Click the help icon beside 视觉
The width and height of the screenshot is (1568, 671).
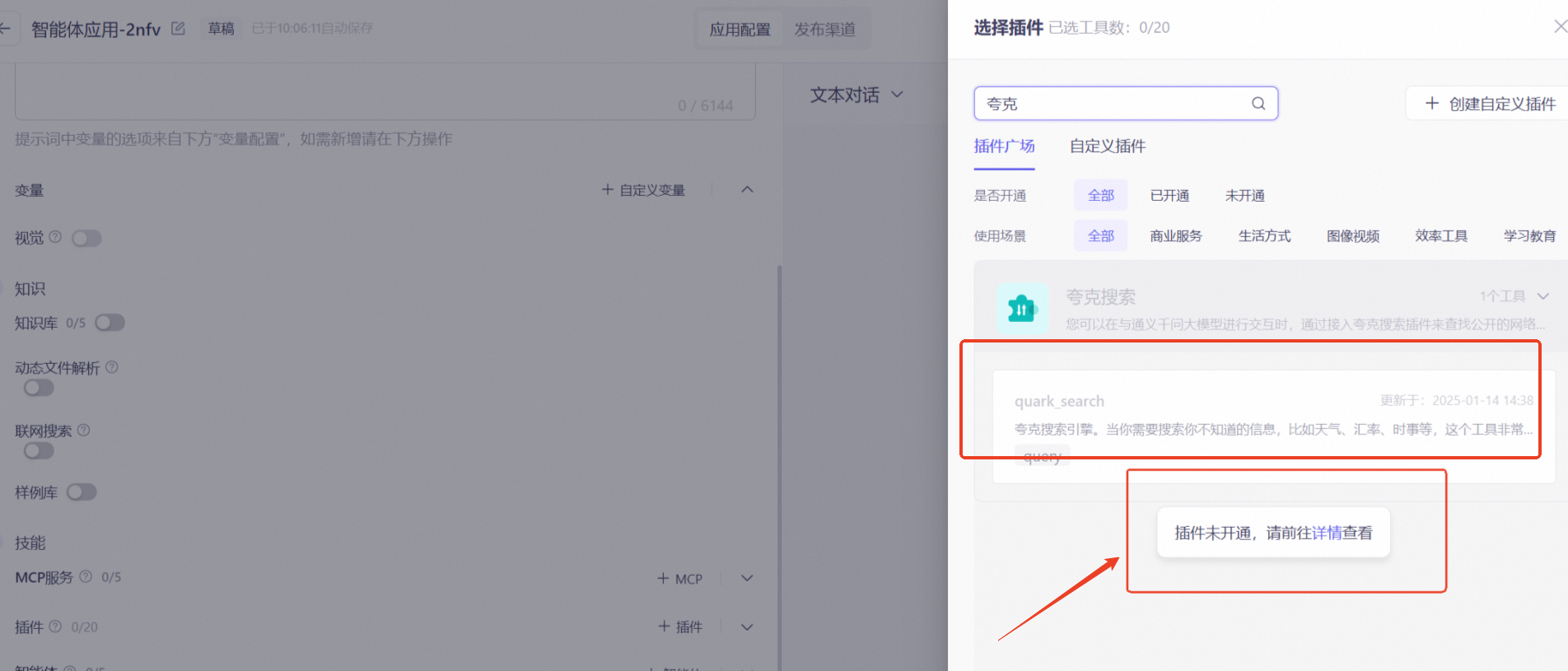[55, 237]
